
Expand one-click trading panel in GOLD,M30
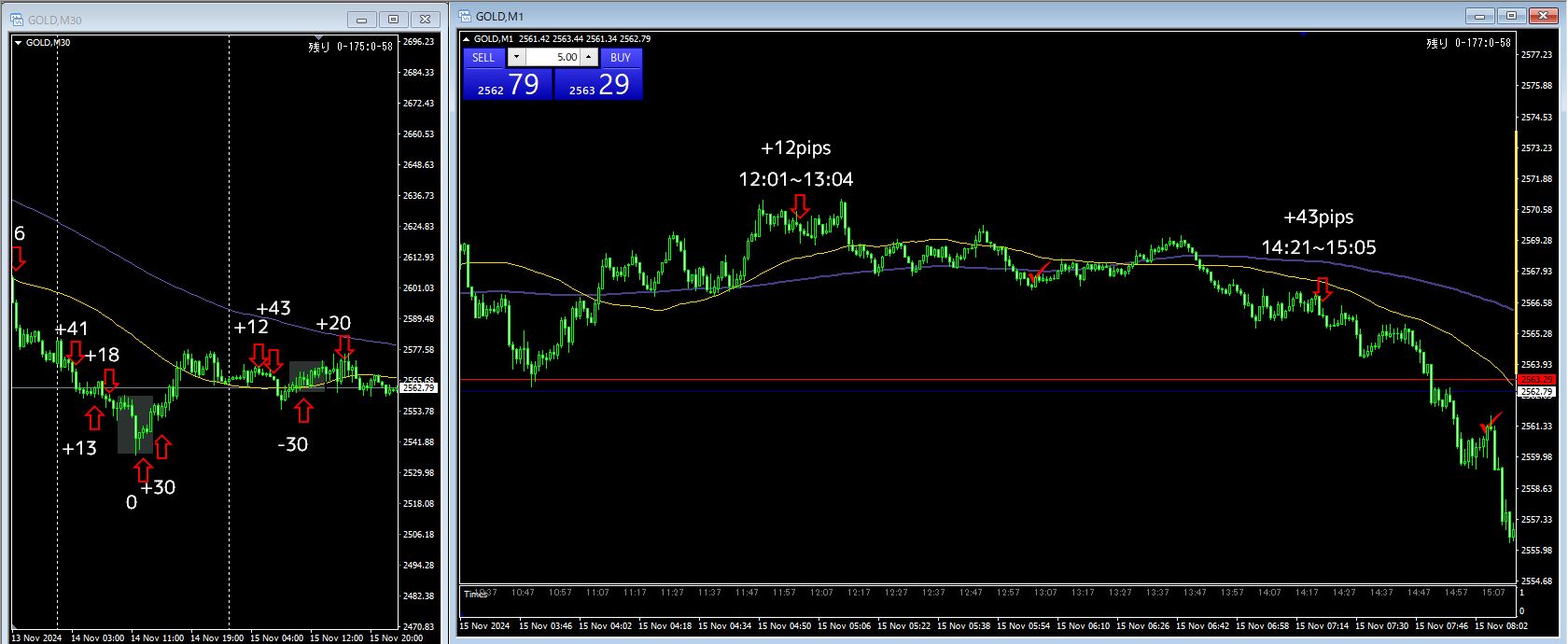click(19, 43)
